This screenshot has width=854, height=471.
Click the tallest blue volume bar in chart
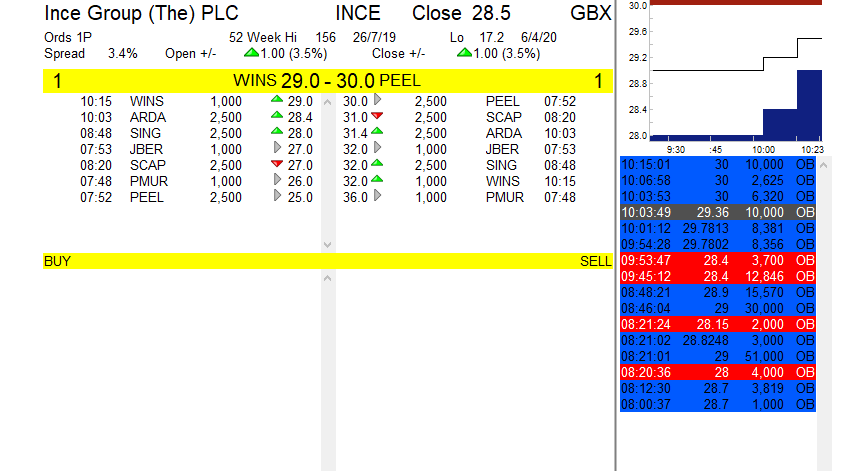pos(809,105)
